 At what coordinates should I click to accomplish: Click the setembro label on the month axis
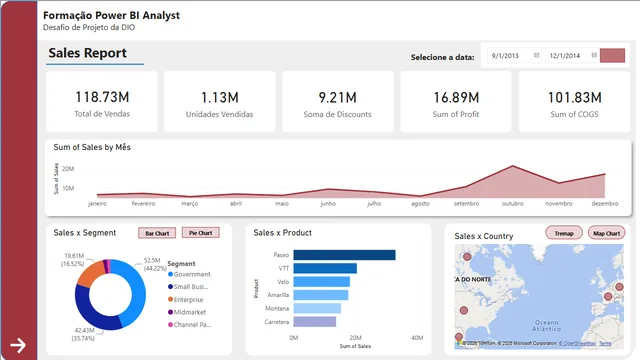pos(467,203)
